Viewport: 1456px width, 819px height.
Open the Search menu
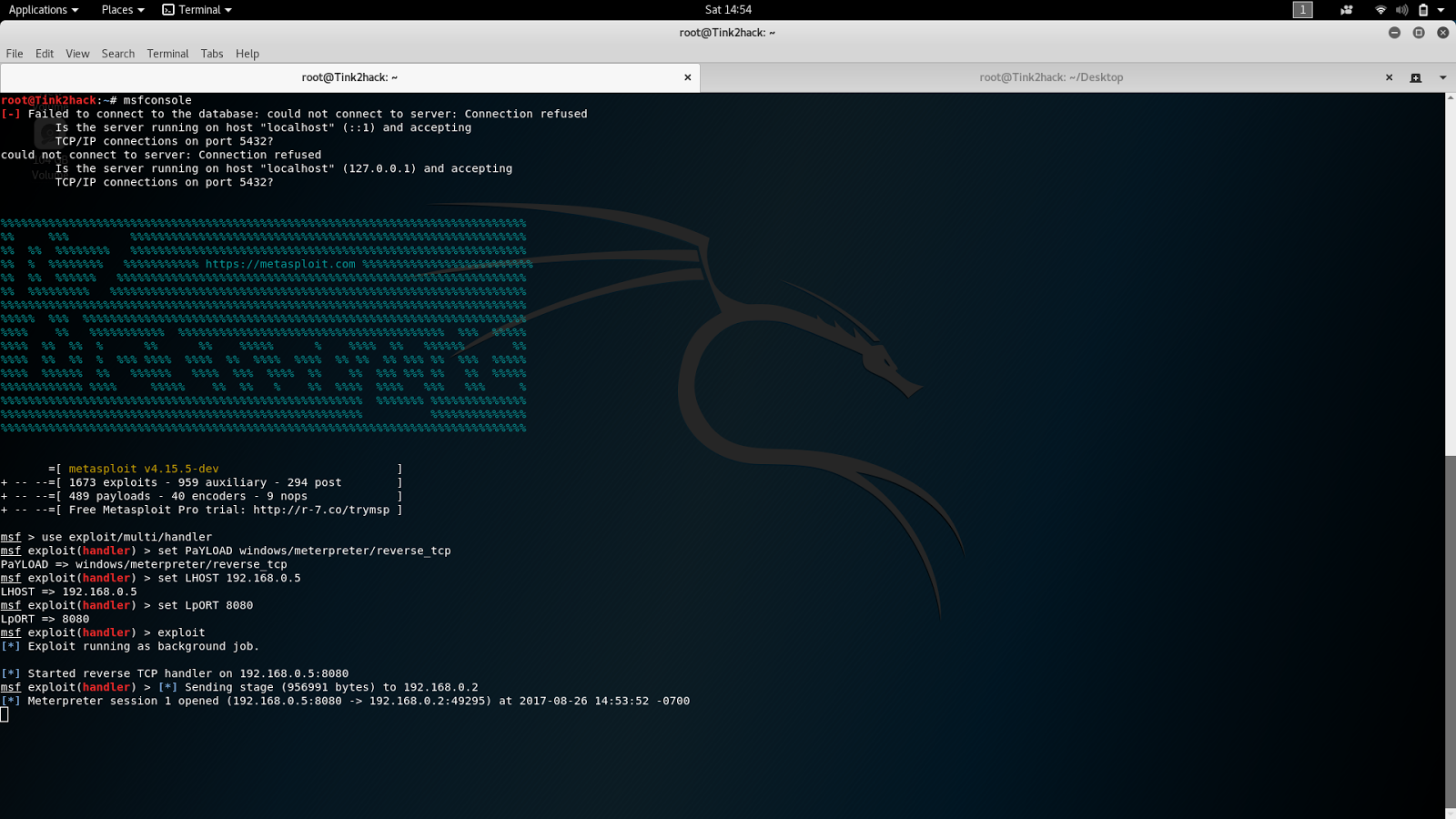click(118, 54)
